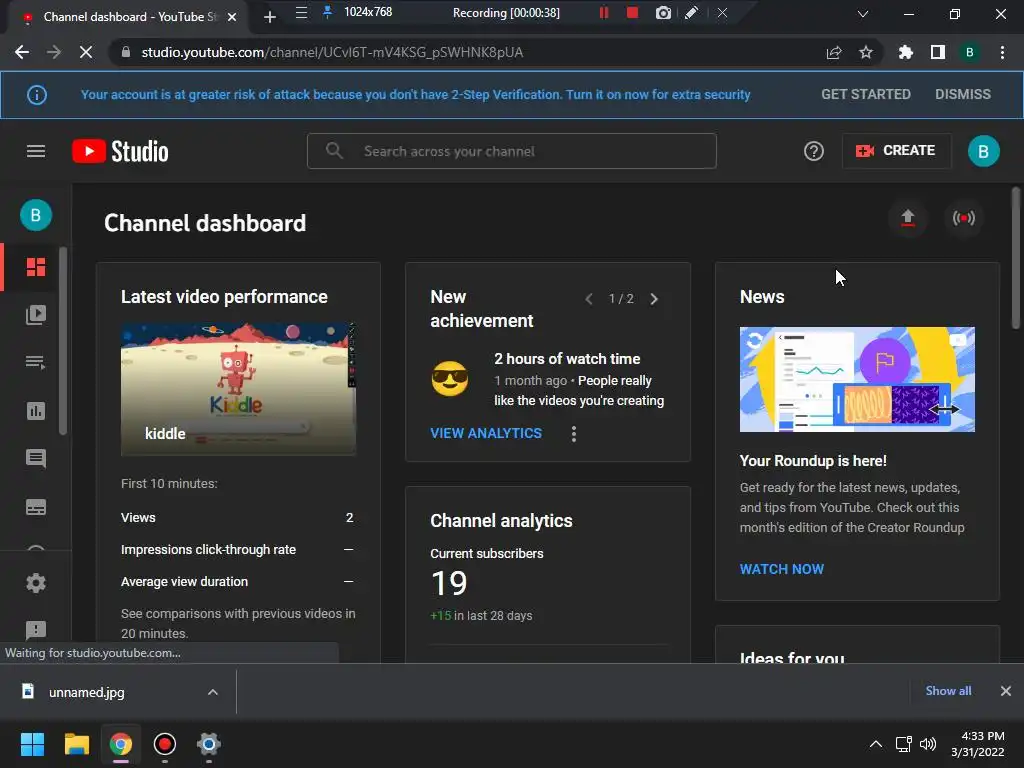Screen dimensions: 1024x768
Task: Stop the screen recording
Action: 632,12
